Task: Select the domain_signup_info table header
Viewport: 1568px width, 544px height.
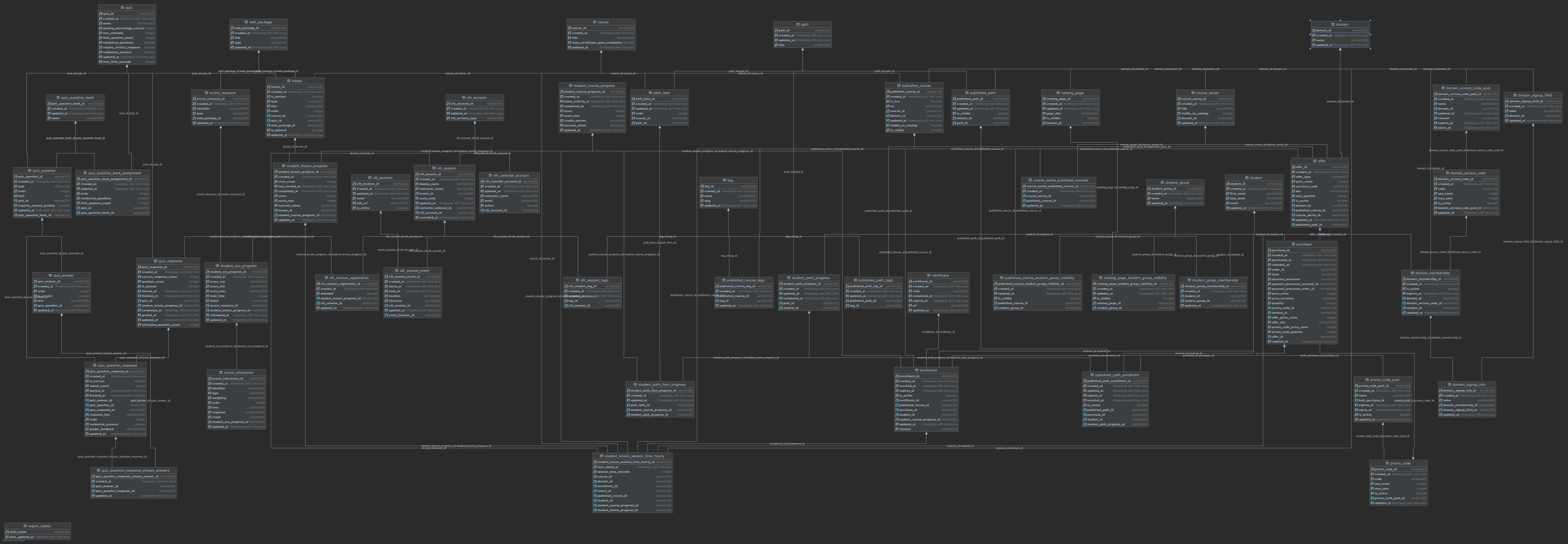Action: tap(1467, 385)
